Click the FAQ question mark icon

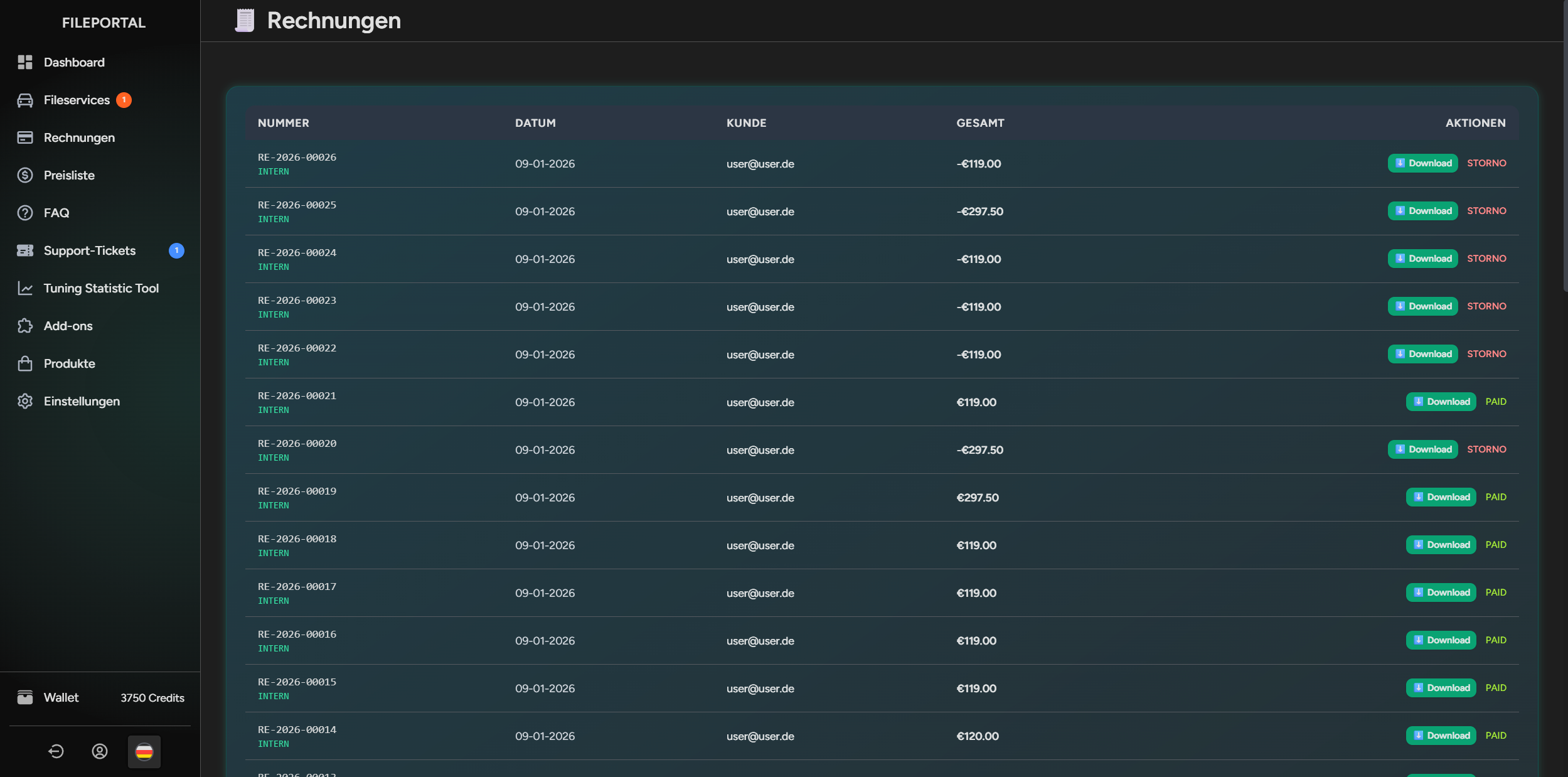[25, 213]
